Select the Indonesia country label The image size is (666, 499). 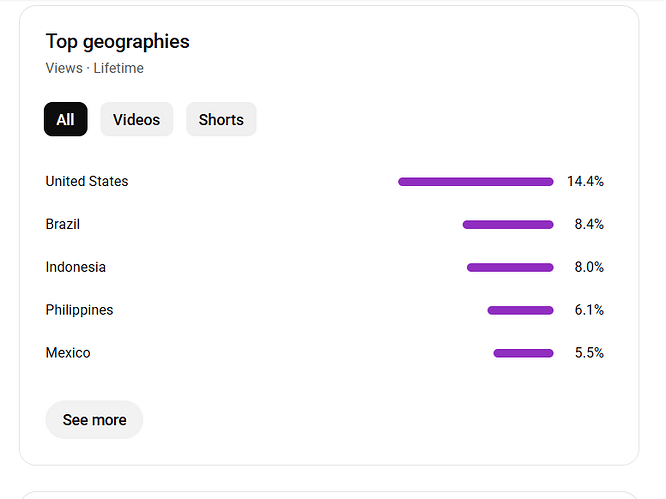(x=75, y=267)
